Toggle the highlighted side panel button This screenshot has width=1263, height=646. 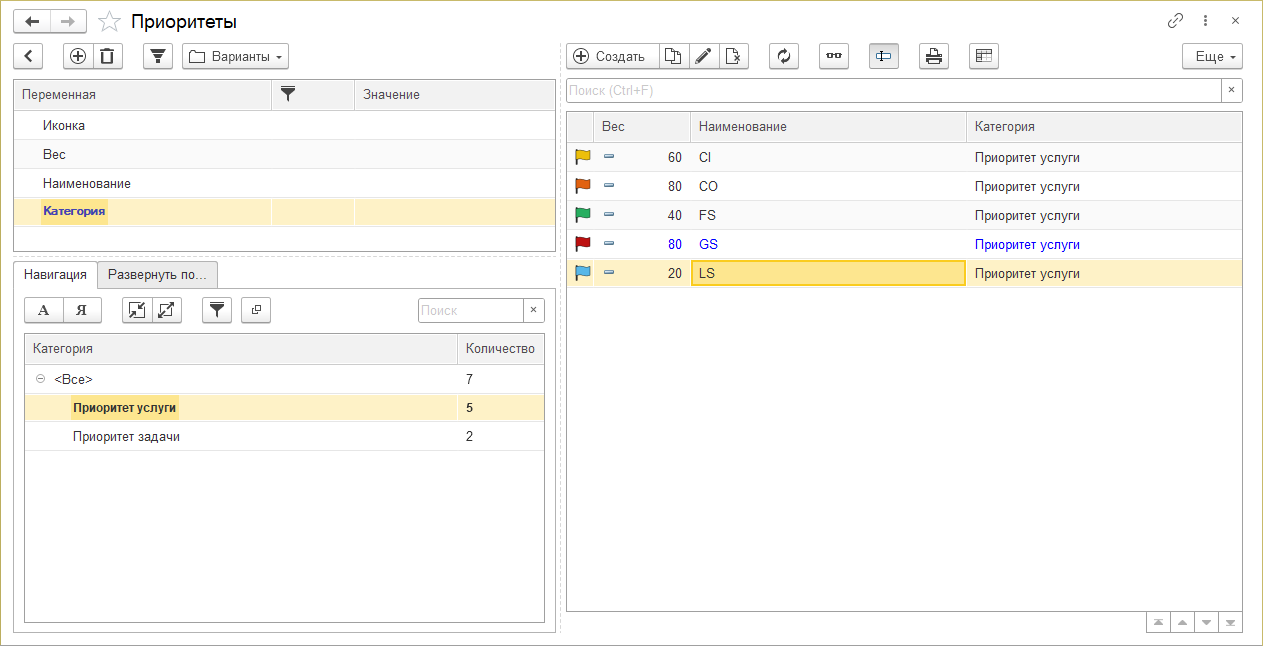(884, 56)
